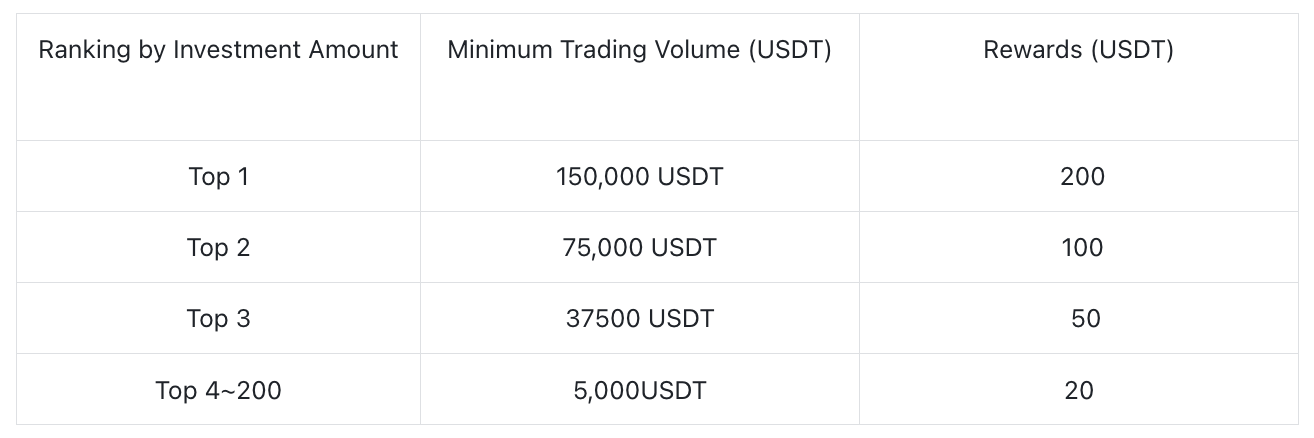Click the word 'Rewards' in the header
This screenshot has width=1314, height=438.
pos(1032,50)
